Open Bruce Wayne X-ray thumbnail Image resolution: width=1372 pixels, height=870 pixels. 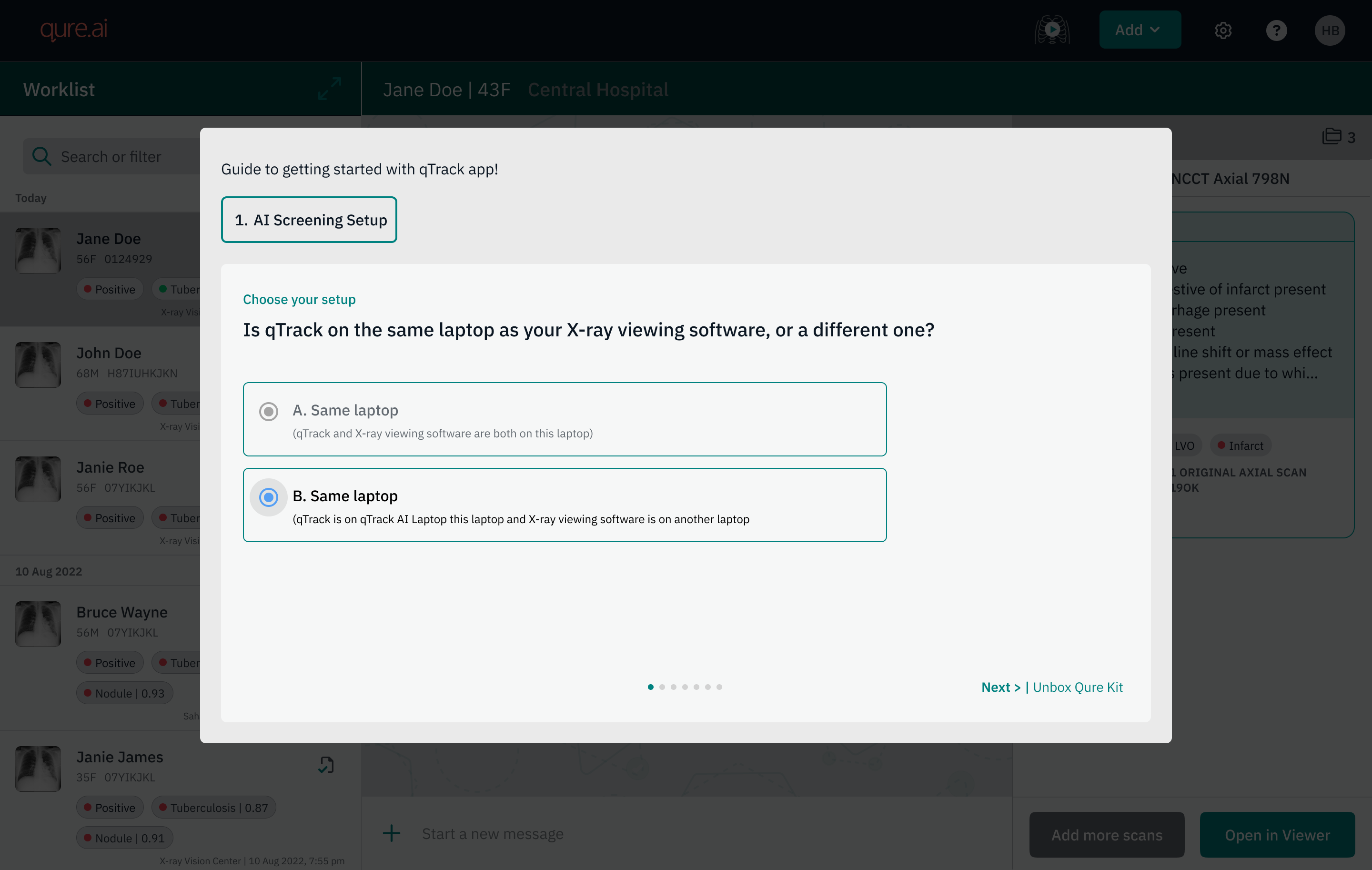[x=38, y=623]
